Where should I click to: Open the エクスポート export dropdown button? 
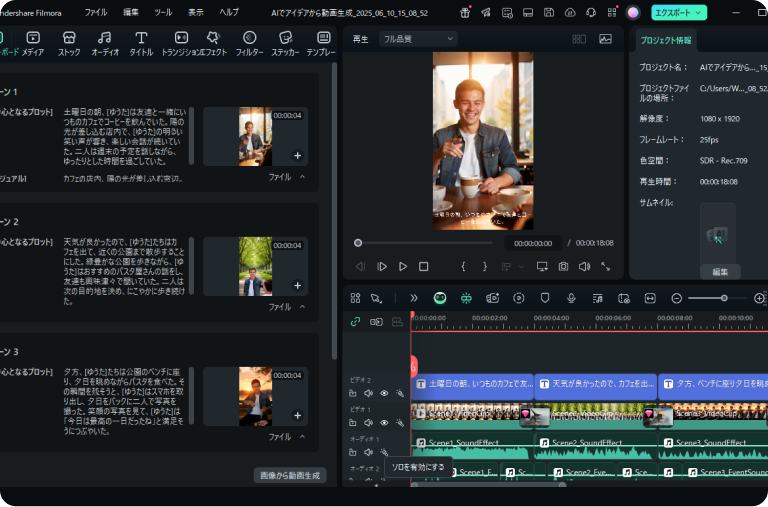click(x=679, y=13)
